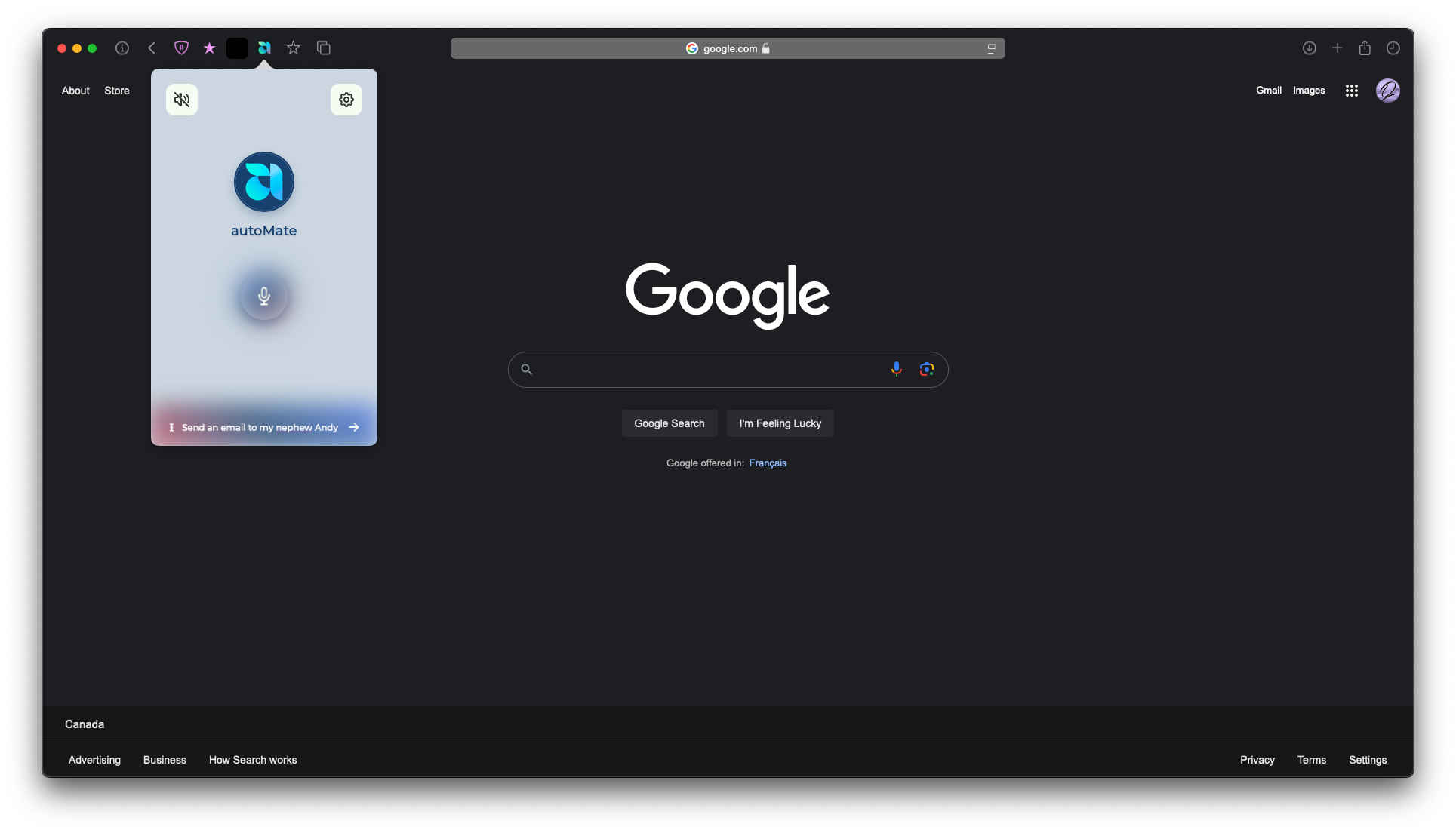Share the current page from the toolbar
Viewport: 1456px width, 833px height.
pos(1365,48)
